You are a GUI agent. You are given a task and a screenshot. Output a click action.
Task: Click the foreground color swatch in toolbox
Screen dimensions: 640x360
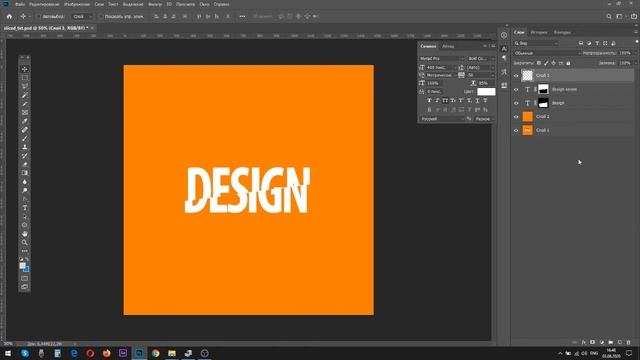point(22,265)
